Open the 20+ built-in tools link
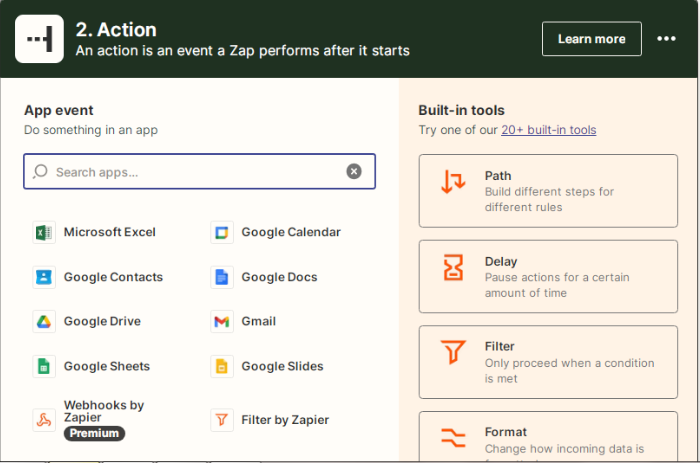The width and height of the screenshot is (700, 463). pos(548,130)
